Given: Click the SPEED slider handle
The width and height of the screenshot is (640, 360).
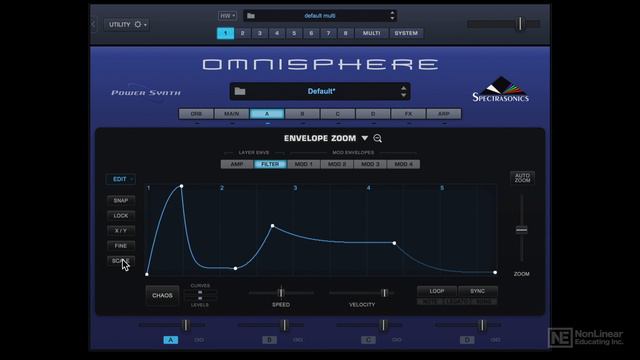Looking at the screenshot, I should 281,293.
